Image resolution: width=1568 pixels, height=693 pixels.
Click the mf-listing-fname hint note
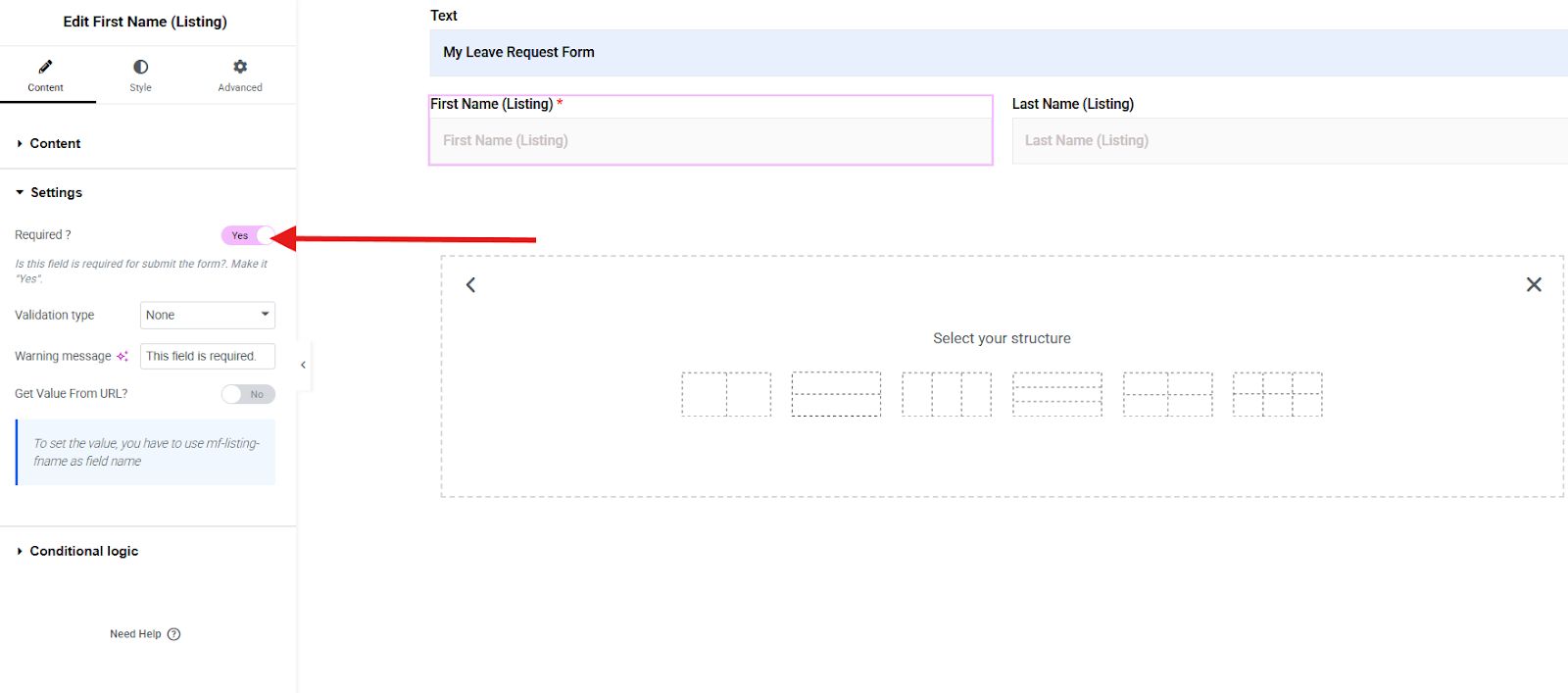pos(146,452)
